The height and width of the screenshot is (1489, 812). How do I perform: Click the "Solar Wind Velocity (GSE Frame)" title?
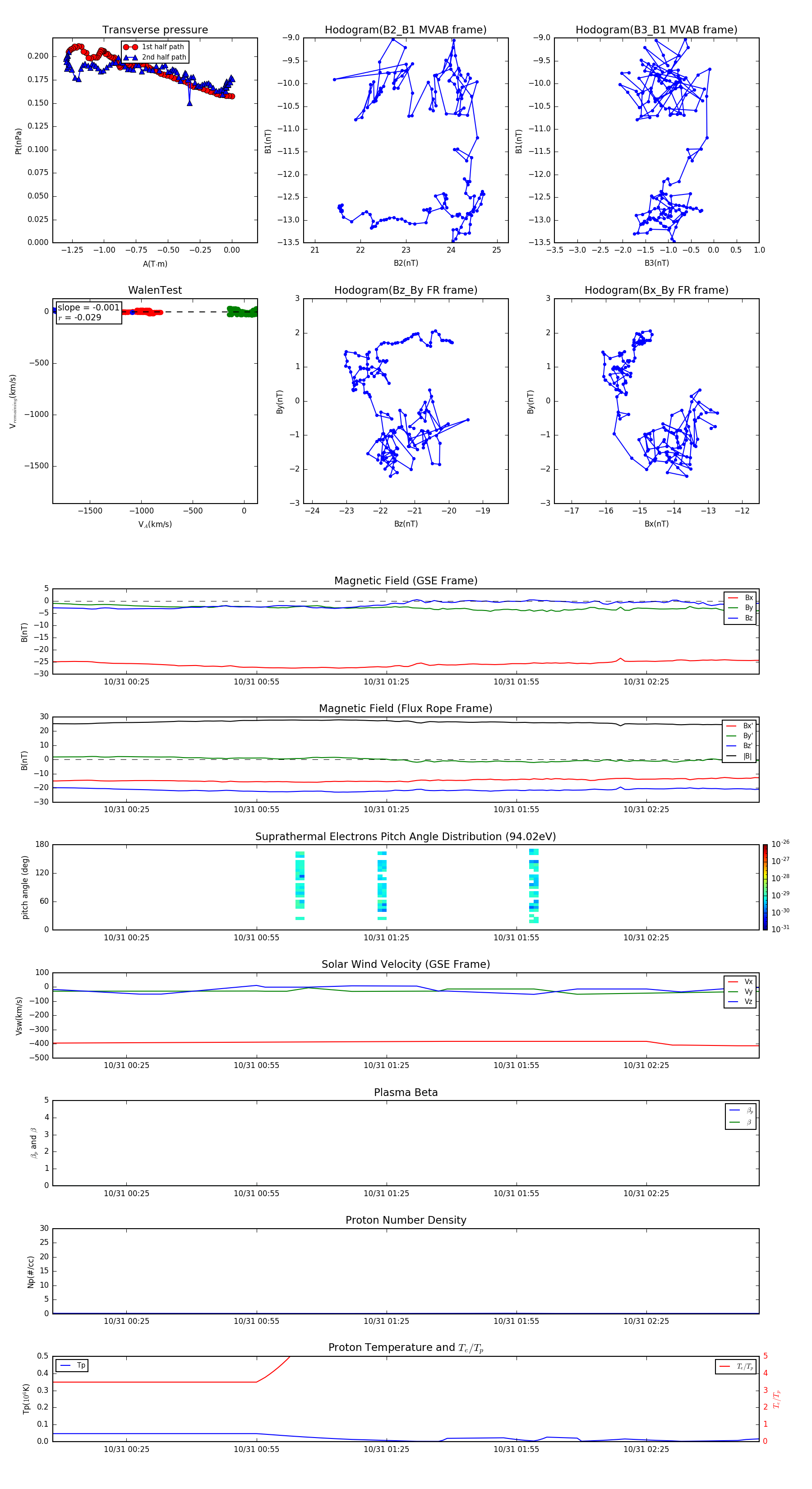(406, 965)
